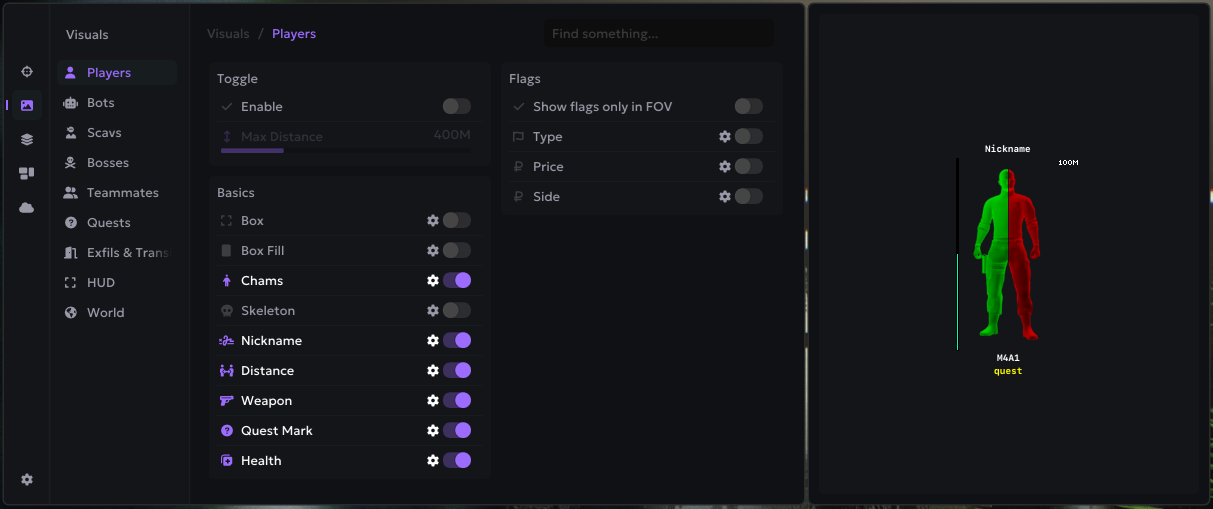Click the cloud icon in left rail
Image resolution: width=1213 pixels, height=509 pixels.
click(x=27, y=207)
